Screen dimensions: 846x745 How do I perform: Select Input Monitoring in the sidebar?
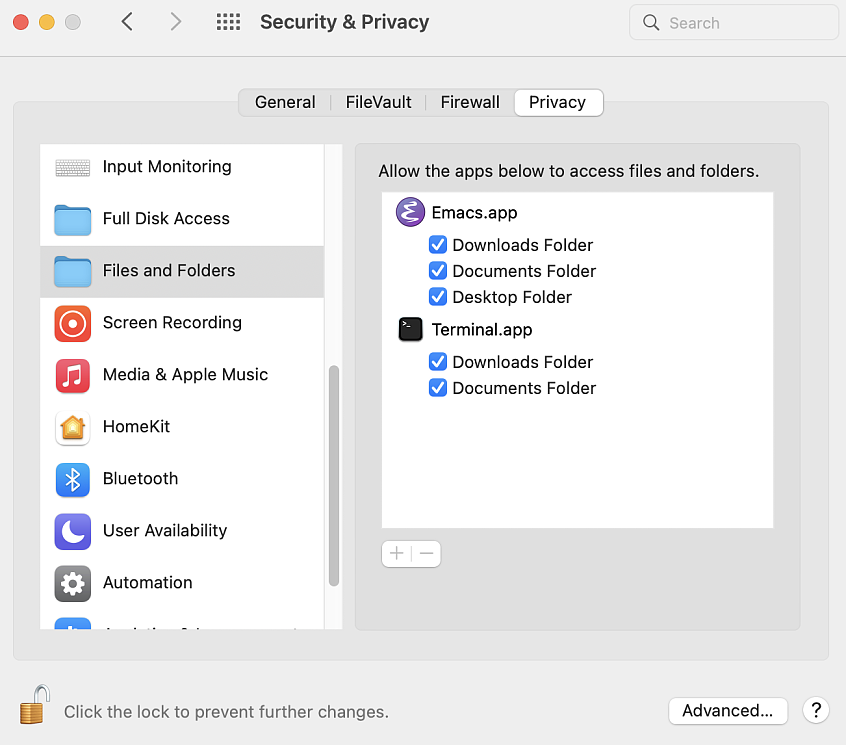[x=182, y=167]
